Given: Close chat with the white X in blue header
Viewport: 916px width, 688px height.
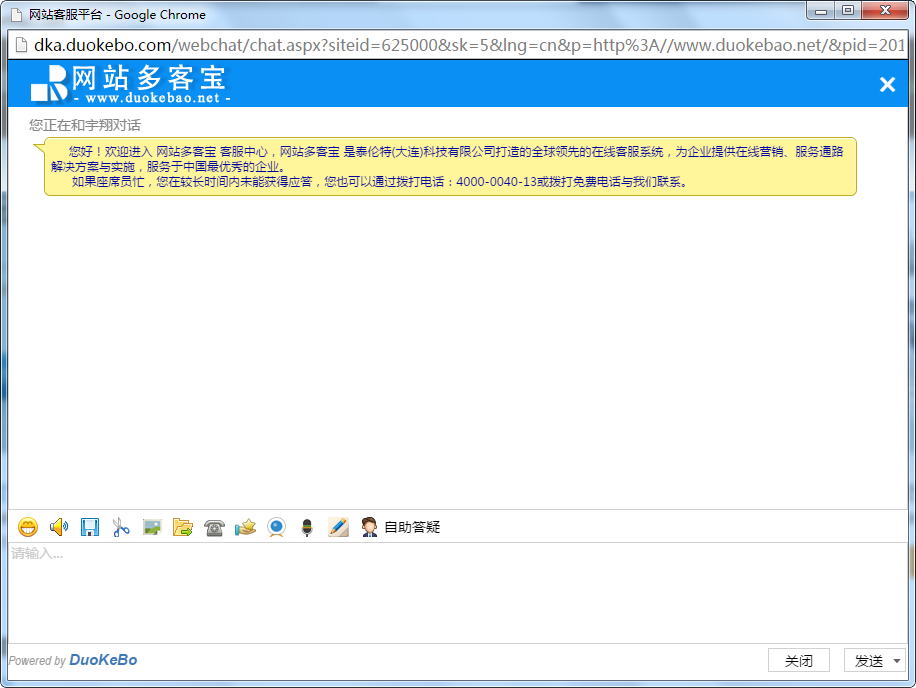Looking at the screenshot, I should (887, 85).
